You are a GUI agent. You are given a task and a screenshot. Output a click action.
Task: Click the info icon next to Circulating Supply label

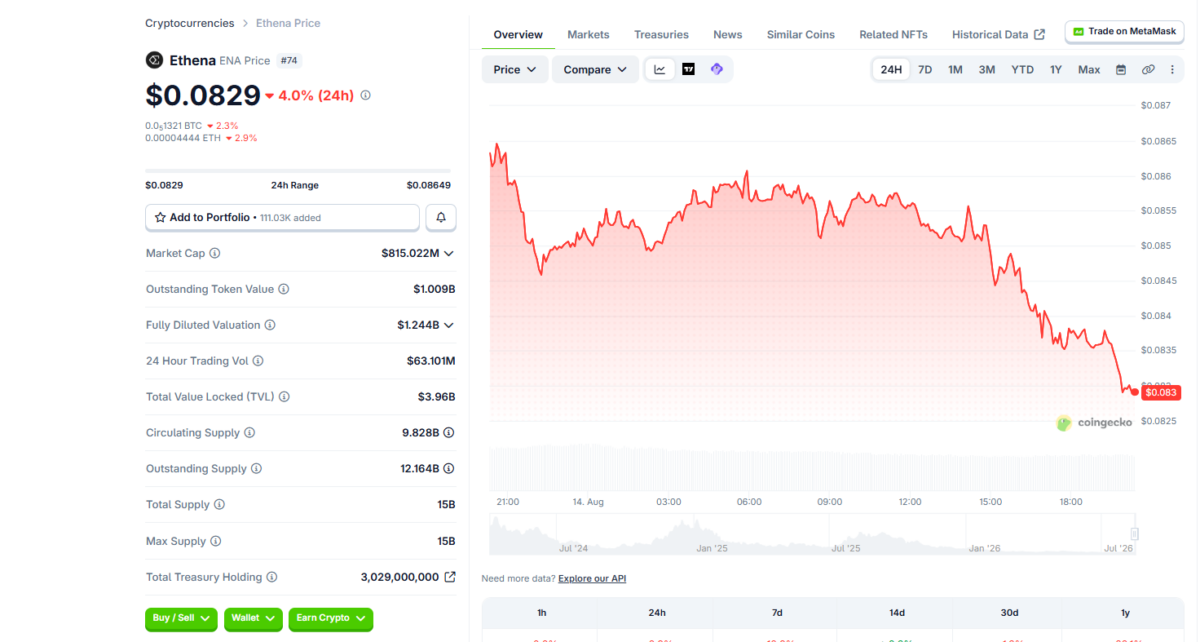pyautogui.click(x=250, y=433)
